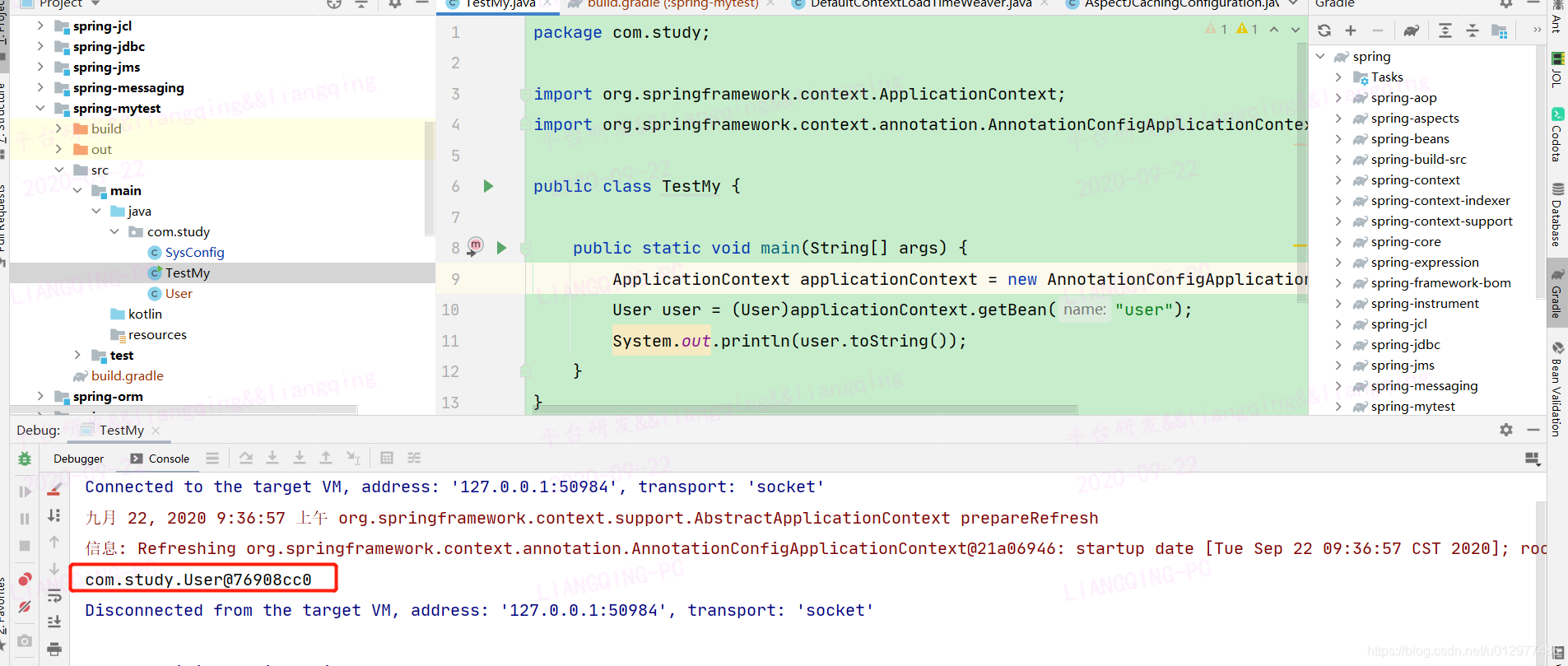Collapse src folder in project tree

pos(58,170)
